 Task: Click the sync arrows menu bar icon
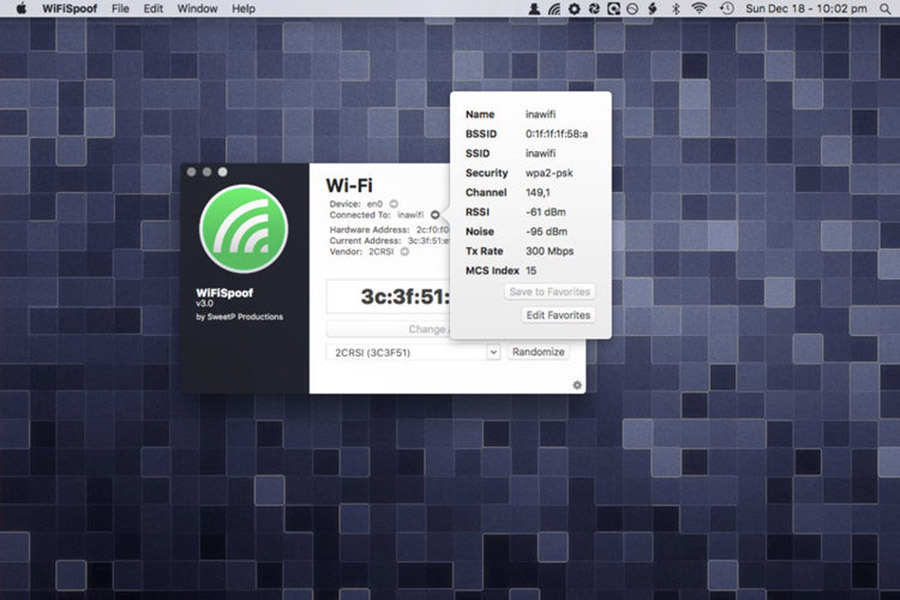pyautogui.click(x=594, y=9)
